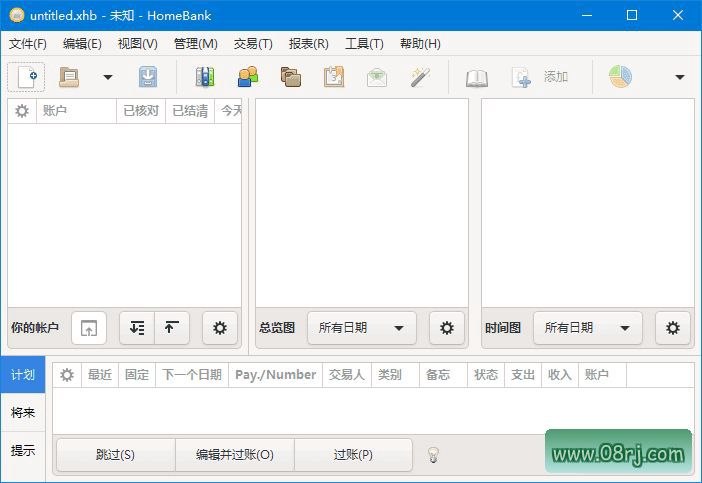Open 视图(V) menu
Image resolution: width=702 pixels, height=483 pixels.
137,43
